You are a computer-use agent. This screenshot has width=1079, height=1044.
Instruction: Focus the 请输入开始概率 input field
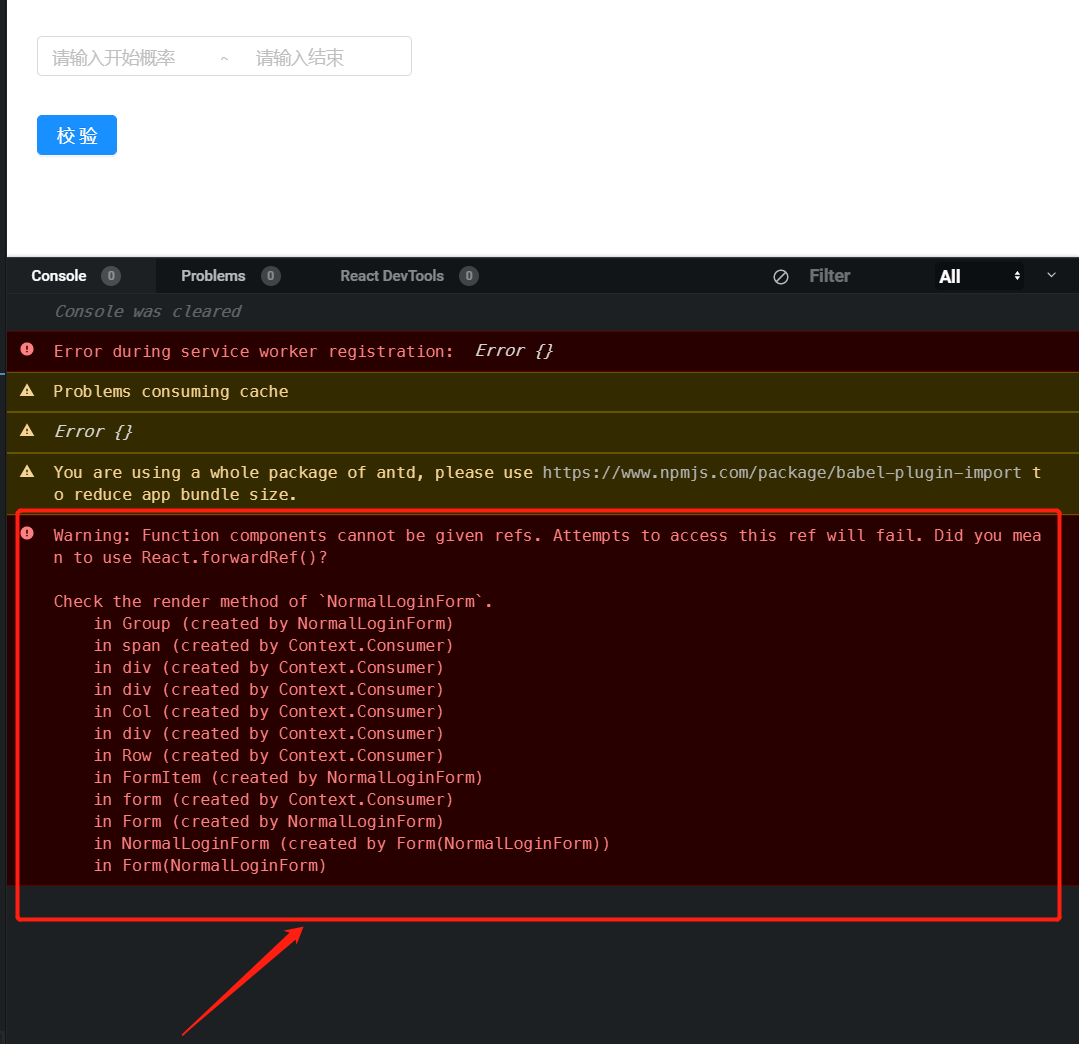pos(120,56)
